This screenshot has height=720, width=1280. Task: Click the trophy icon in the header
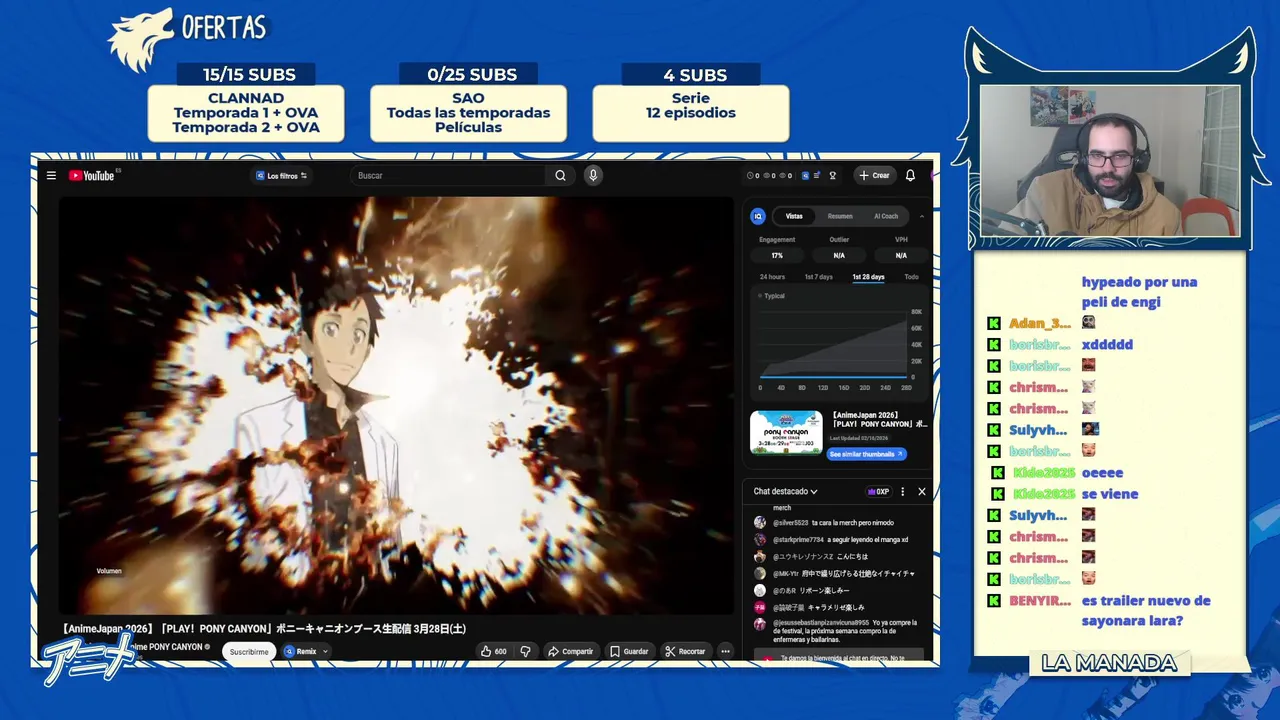pyautogui.click(x=832, y=175)
